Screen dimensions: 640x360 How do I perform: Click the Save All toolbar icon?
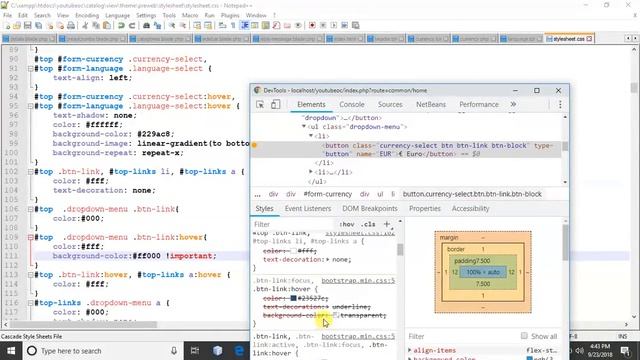39,25
